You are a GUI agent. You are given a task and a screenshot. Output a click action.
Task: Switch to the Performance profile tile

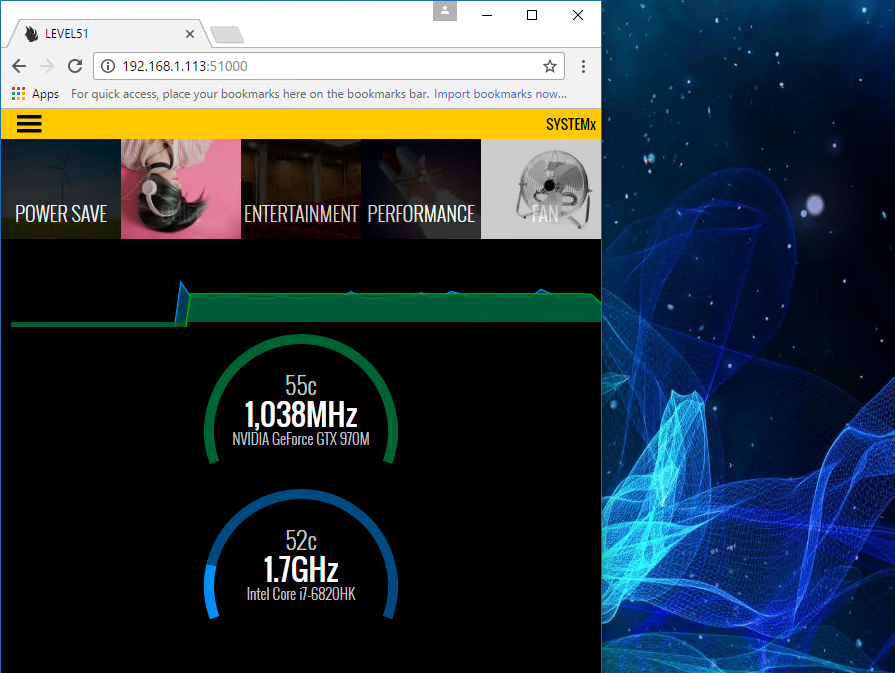click(x=421, y=189)
